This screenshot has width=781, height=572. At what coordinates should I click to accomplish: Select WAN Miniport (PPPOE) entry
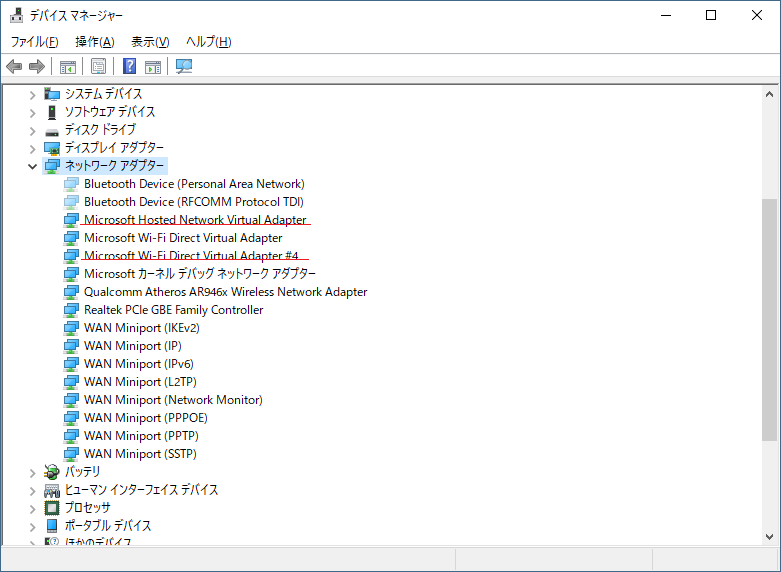point(145,417)
